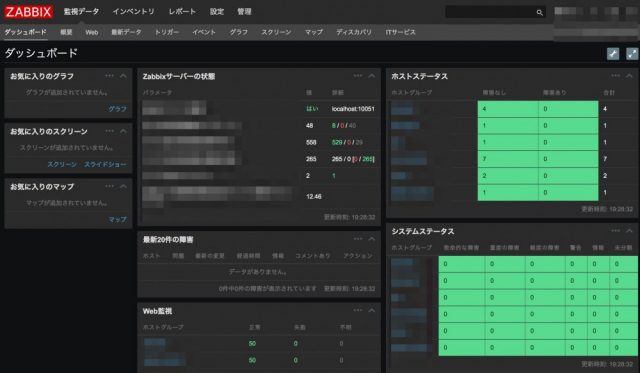The height and width of the screenshot is (373, 640).
Task: Switch to the トリガー tab
Action: (167, 32)
